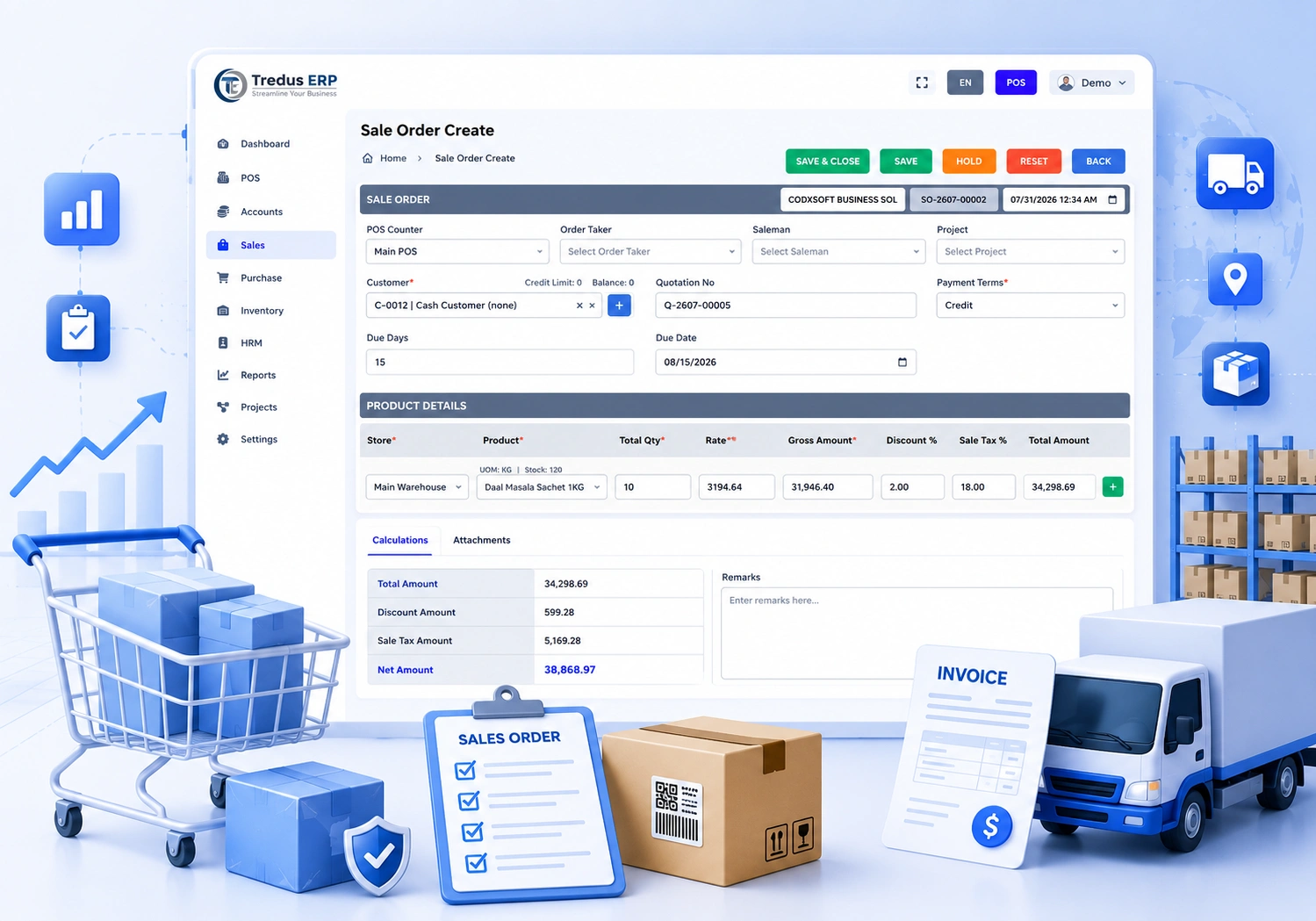Expand the Demo user menu chevron

pyautogui.click(x=1122, y=83)
